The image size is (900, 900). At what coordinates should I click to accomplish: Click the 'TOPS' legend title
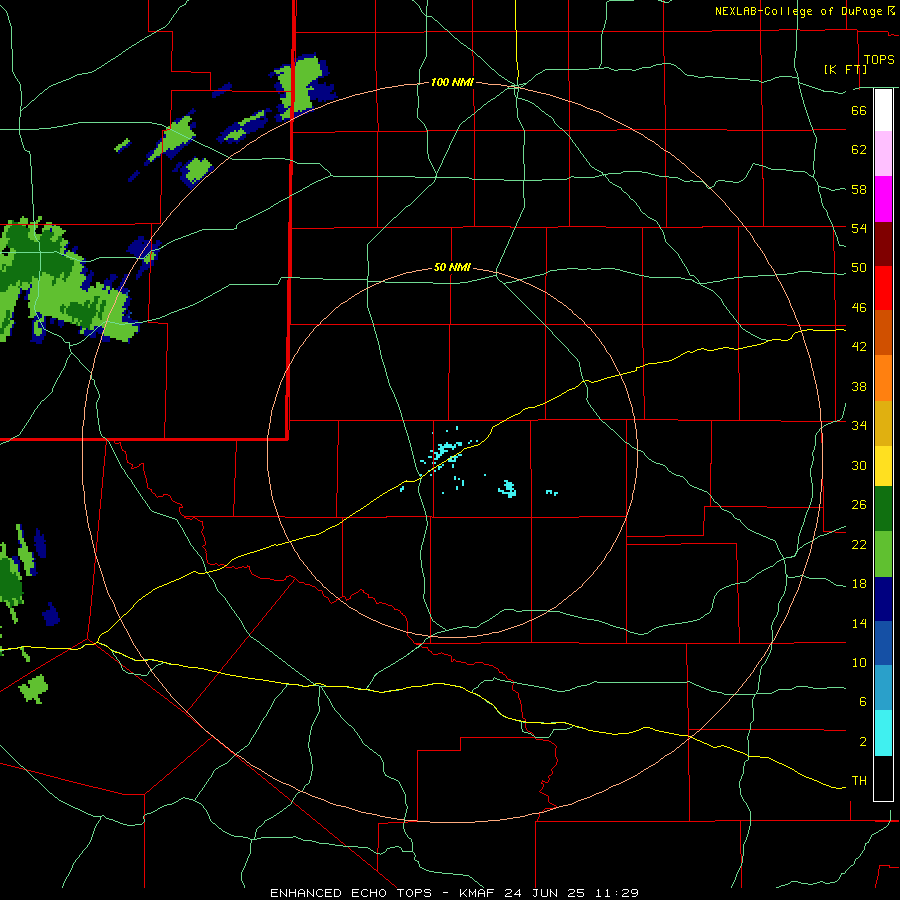click(x=879, y=60)
